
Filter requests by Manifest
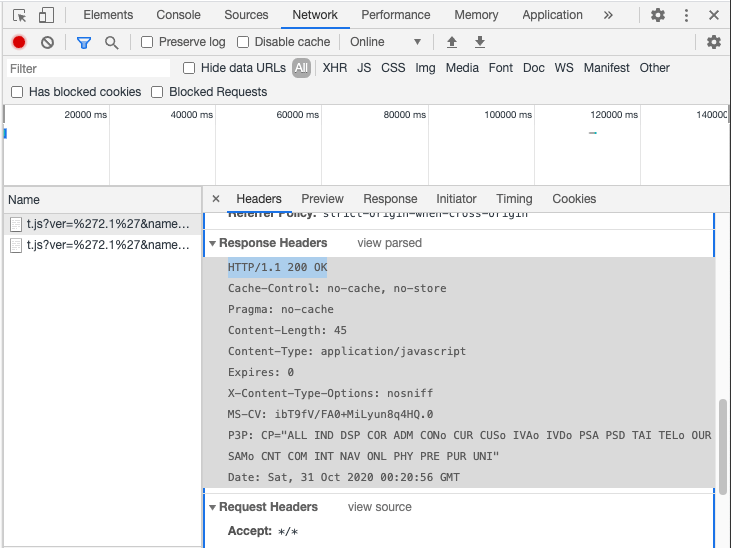coord(607,68)
